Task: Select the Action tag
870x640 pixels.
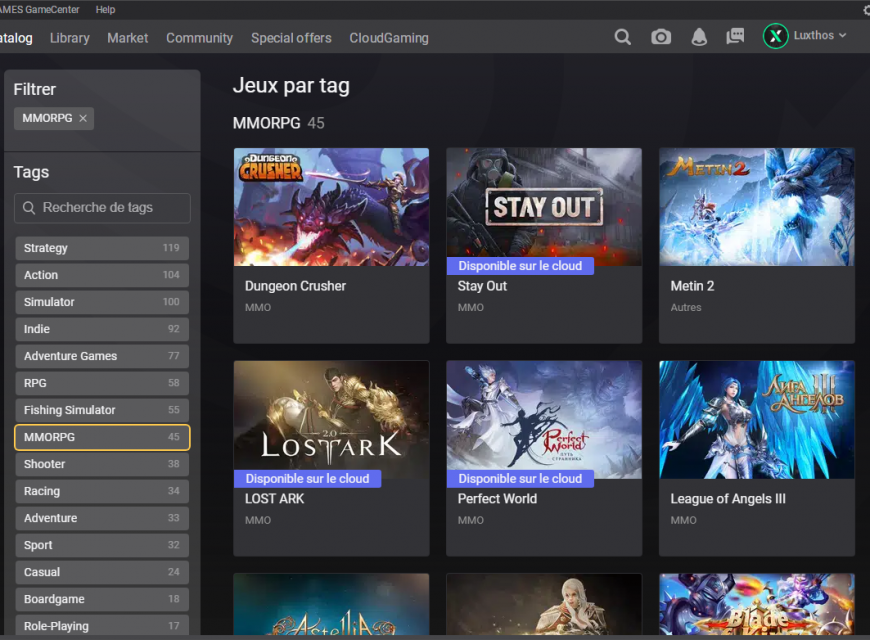Action: click(x=102, y=275)
